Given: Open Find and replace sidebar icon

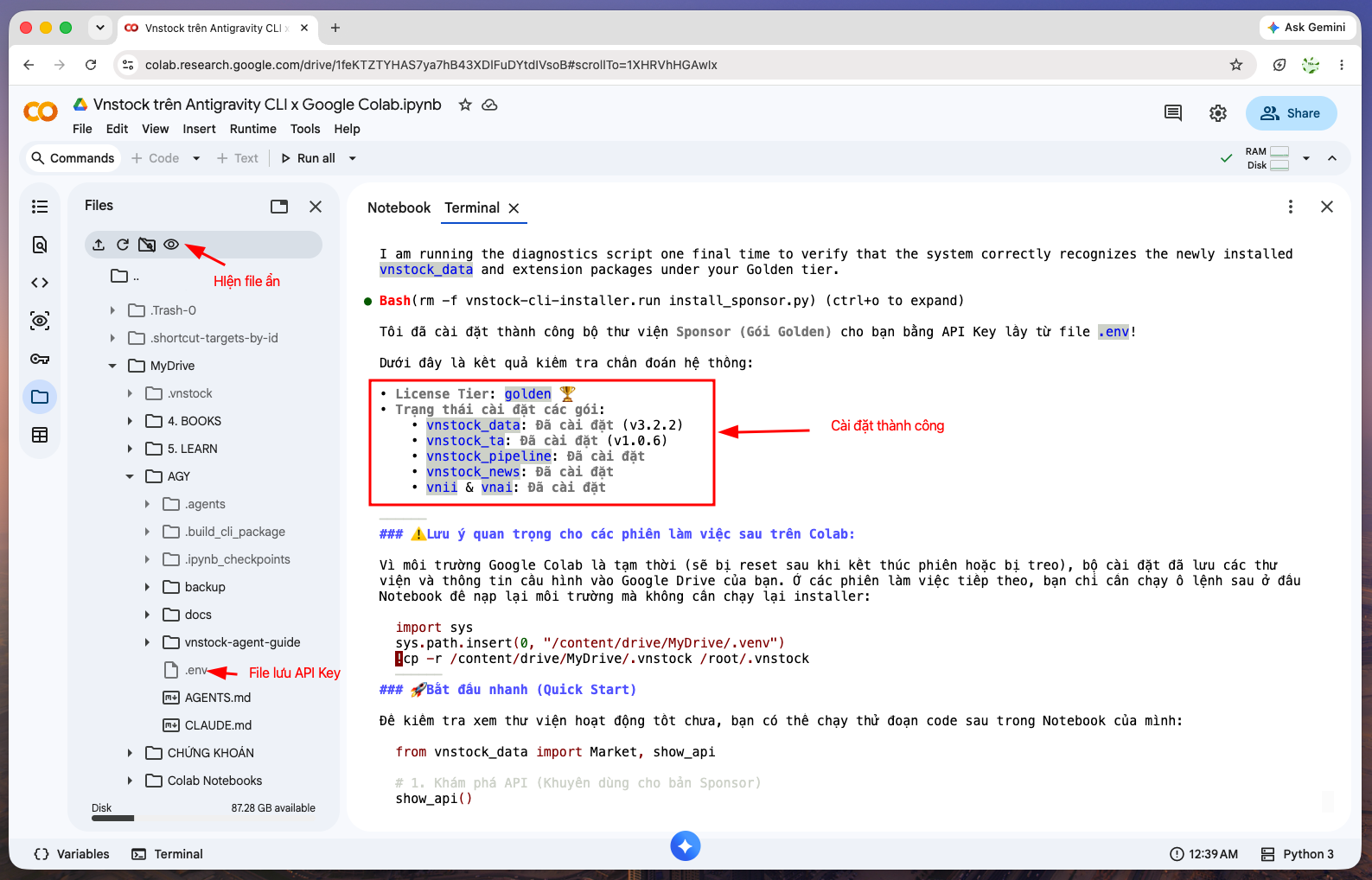Looking at the screenshot, I should 40,245.
